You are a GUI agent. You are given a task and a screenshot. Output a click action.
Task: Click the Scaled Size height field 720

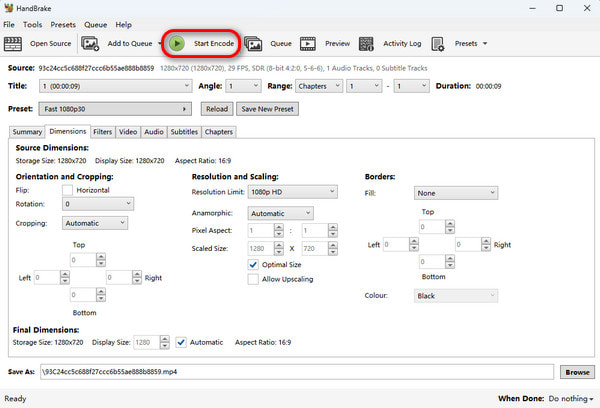tap(315, 248)
